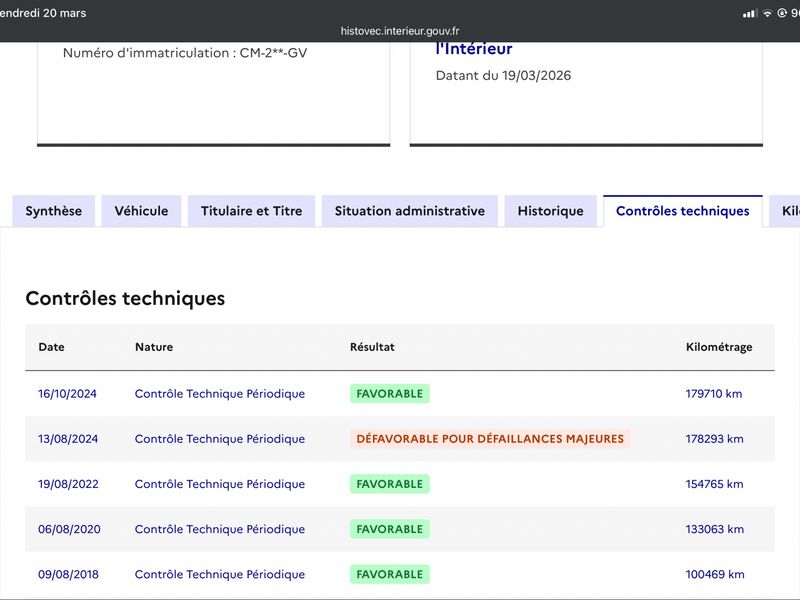Click the Date column header
The image size is (800, 600).
coord(52,347)
